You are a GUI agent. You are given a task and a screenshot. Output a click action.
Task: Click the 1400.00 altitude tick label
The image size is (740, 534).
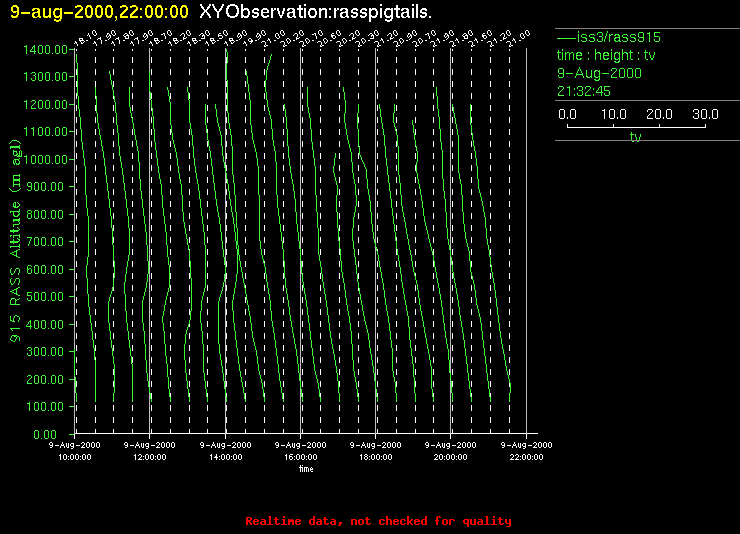42,49
